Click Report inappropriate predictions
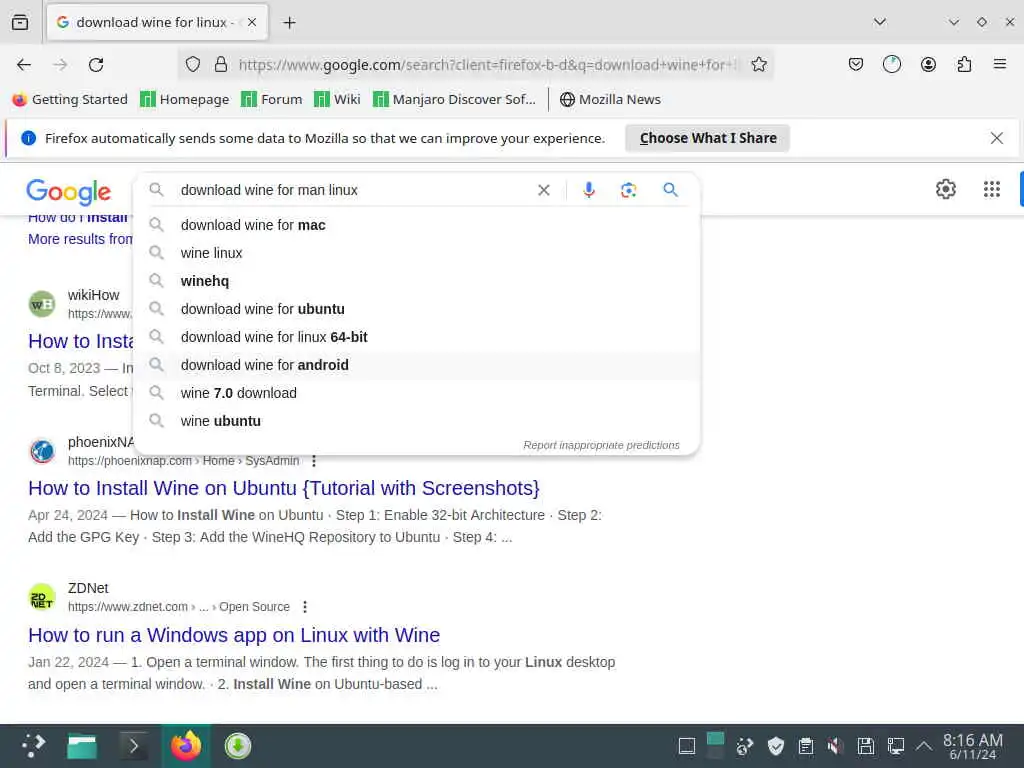1024x768 pixels. [601, 445]
